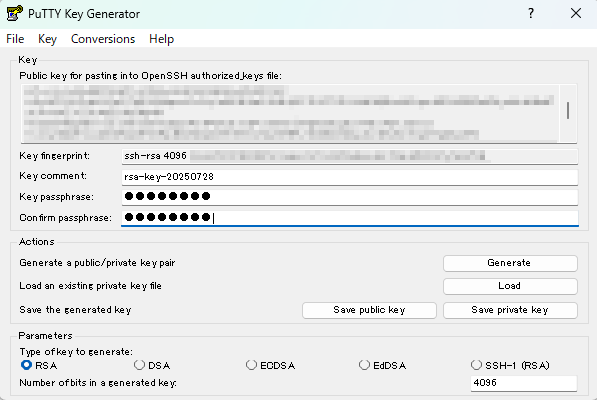Open the Key menu

click(x=47, y=39)
